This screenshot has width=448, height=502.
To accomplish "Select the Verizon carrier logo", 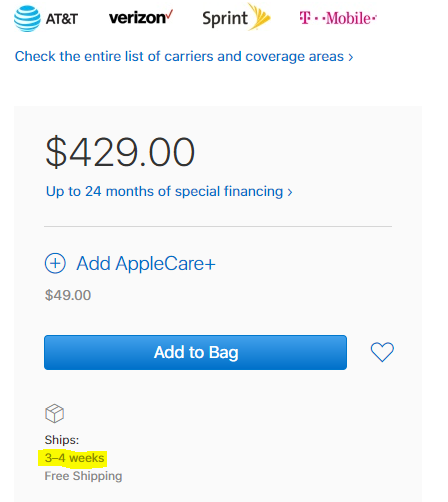I will 141,17.
